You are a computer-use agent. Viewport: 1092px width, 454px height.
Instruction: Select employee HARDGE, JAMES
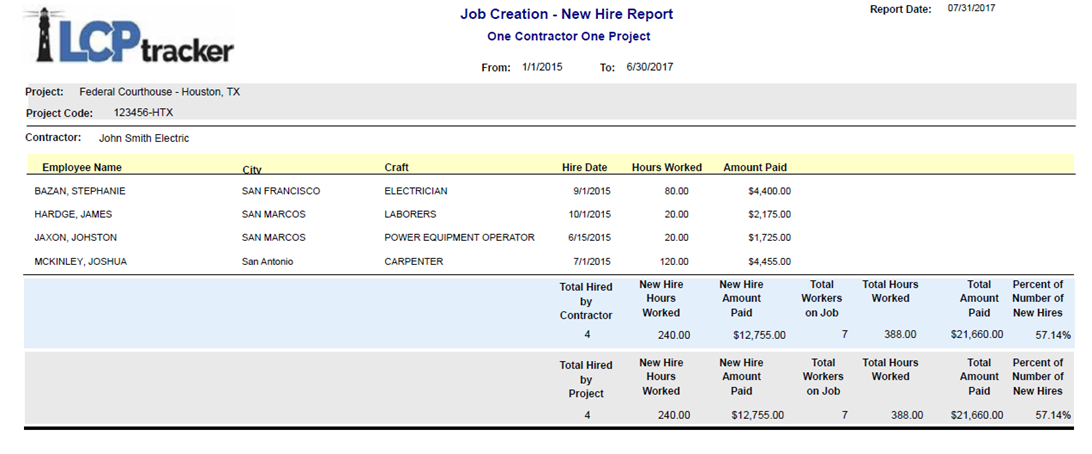(x=73, y=214)
